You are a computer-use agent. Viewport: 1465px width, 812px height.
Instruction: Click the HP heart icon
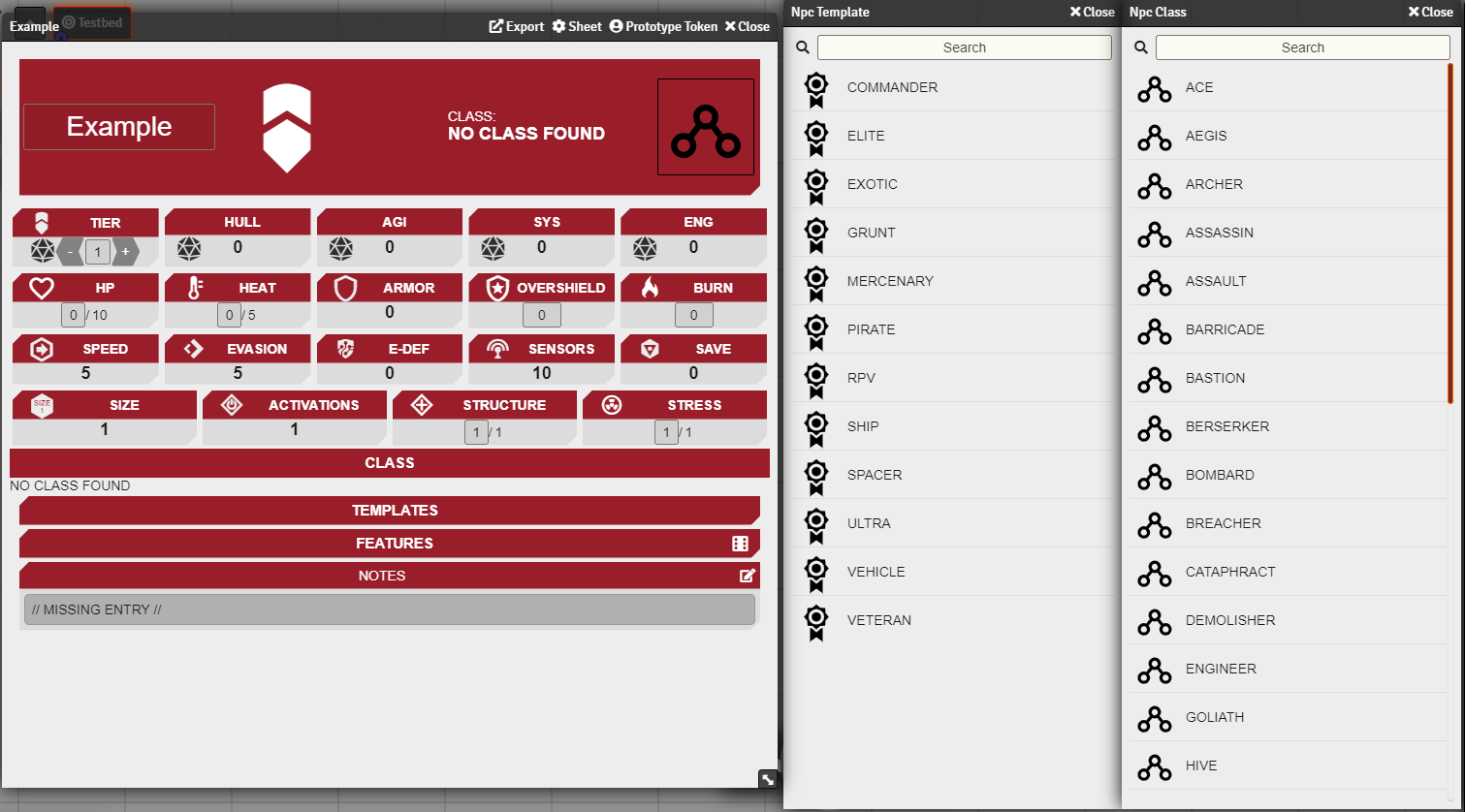(42, 288)
